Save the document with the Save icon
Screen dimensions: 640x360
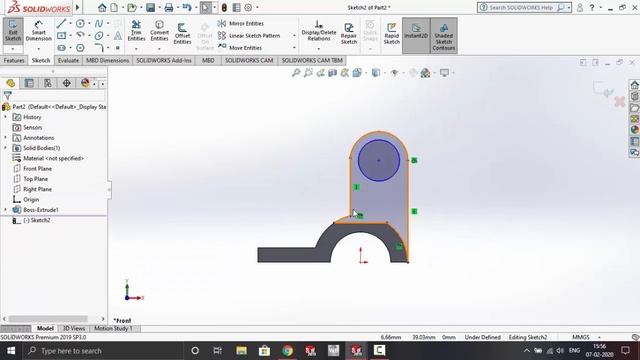click(150, 7)
